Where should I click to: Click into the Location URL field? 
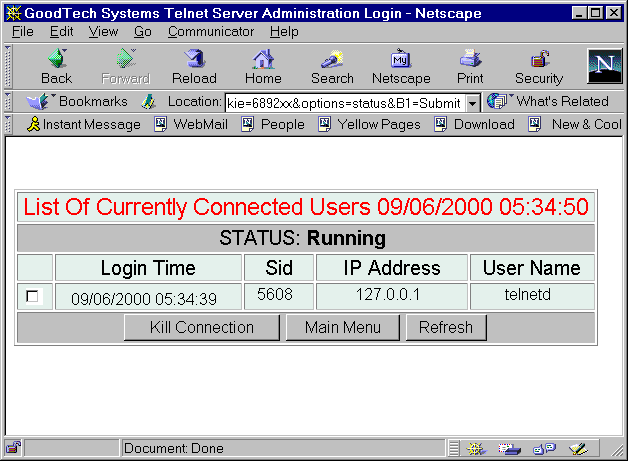pos(345,103)
